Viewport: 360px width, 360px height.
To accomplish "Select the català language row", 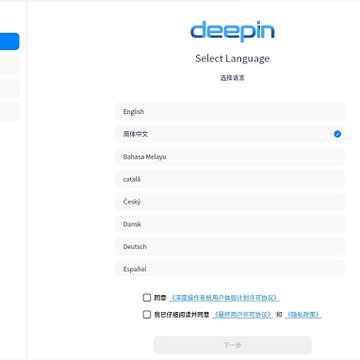I will tap(230, 179).
